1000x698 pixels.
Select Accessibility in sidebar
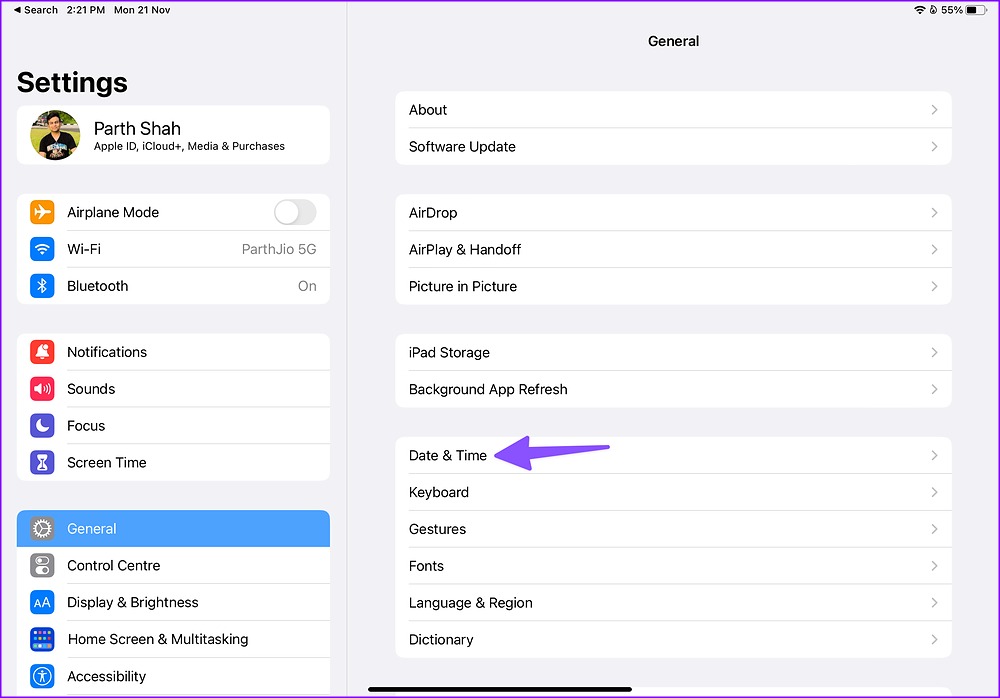coord(173,676)
